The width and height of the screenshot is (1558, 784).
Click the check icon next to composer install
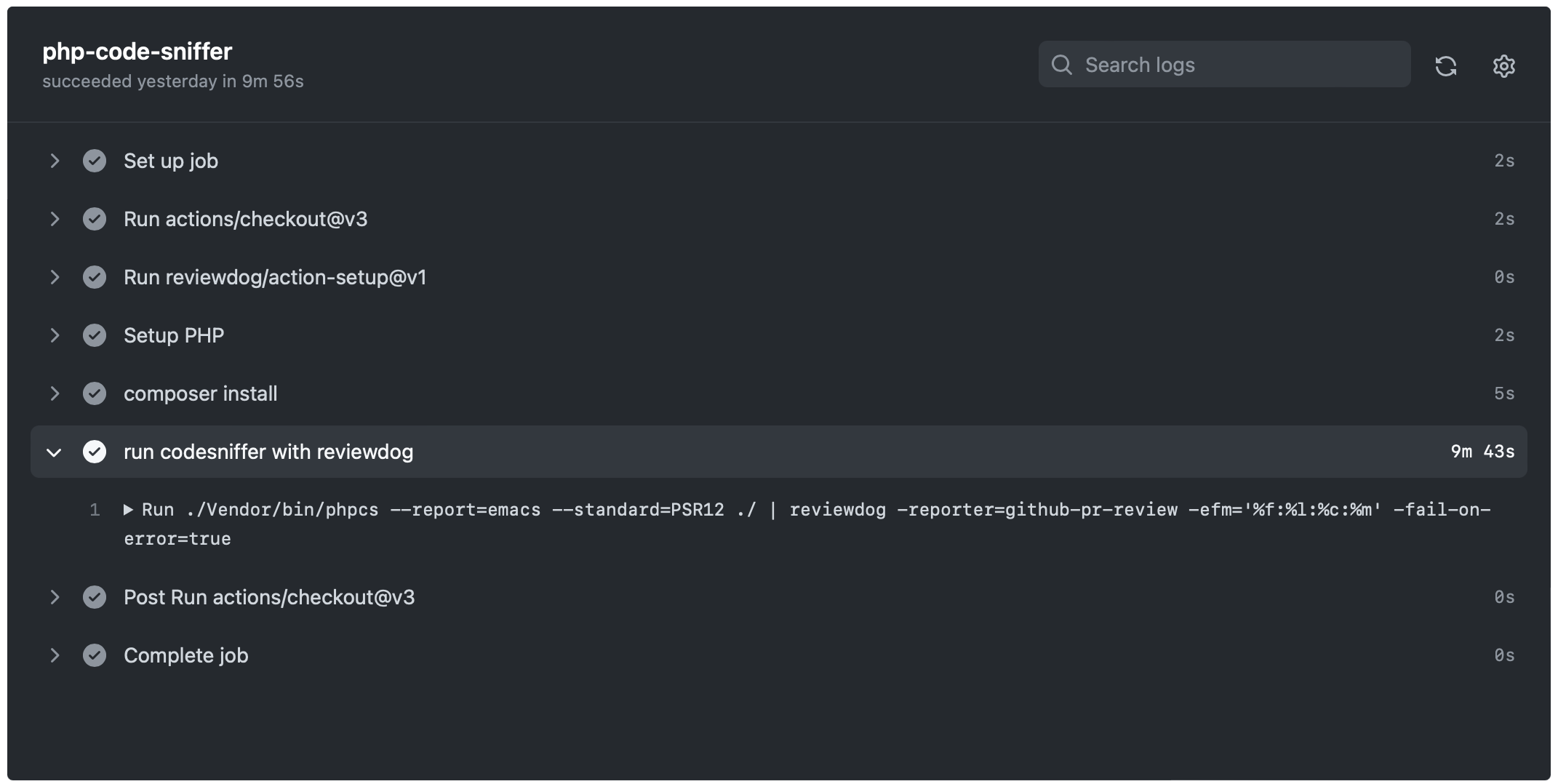point(95,393)
